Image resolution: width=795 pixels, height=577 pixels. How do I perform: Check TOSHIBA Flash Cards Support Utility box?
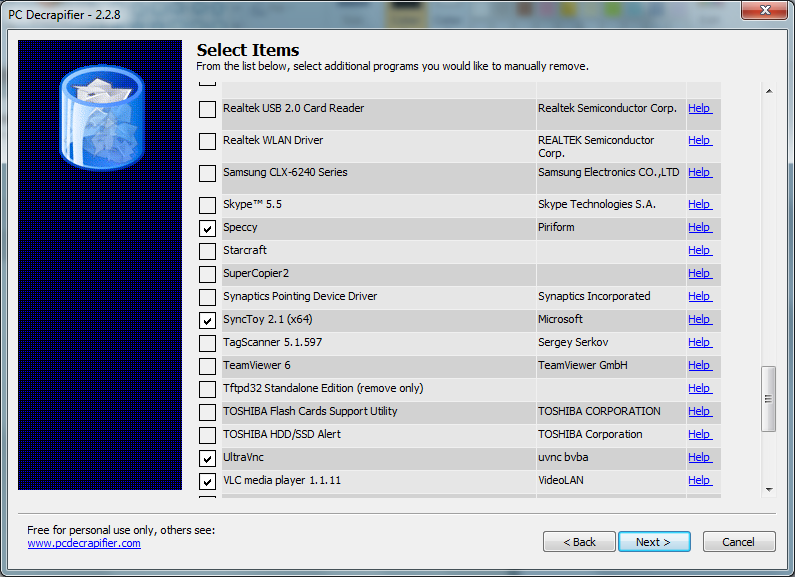coord(207,412)
